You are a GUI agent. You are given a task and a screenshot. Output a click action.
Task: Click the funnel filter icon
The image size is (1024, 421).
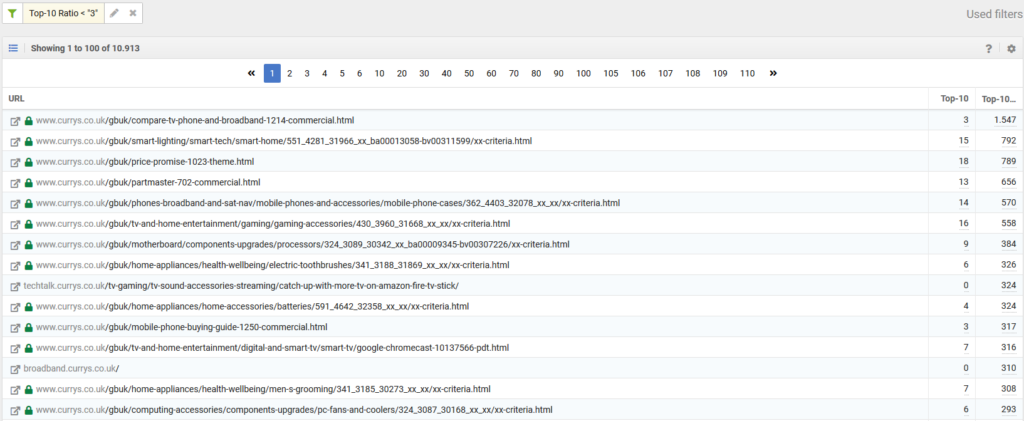(12, 13)
